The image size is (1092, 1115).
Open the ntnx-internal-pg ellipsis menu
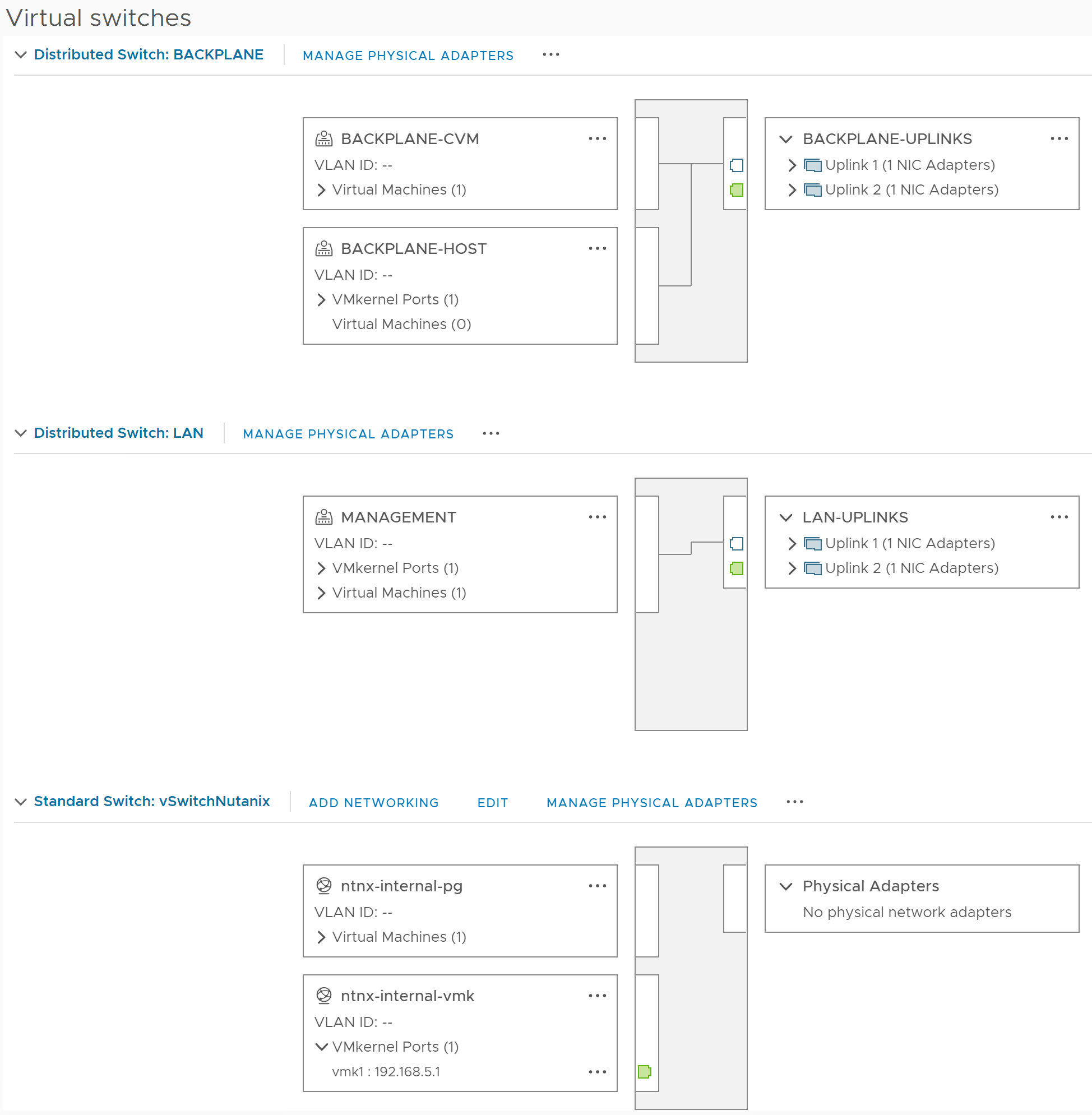pyautogui.click(x=597, y=886)
